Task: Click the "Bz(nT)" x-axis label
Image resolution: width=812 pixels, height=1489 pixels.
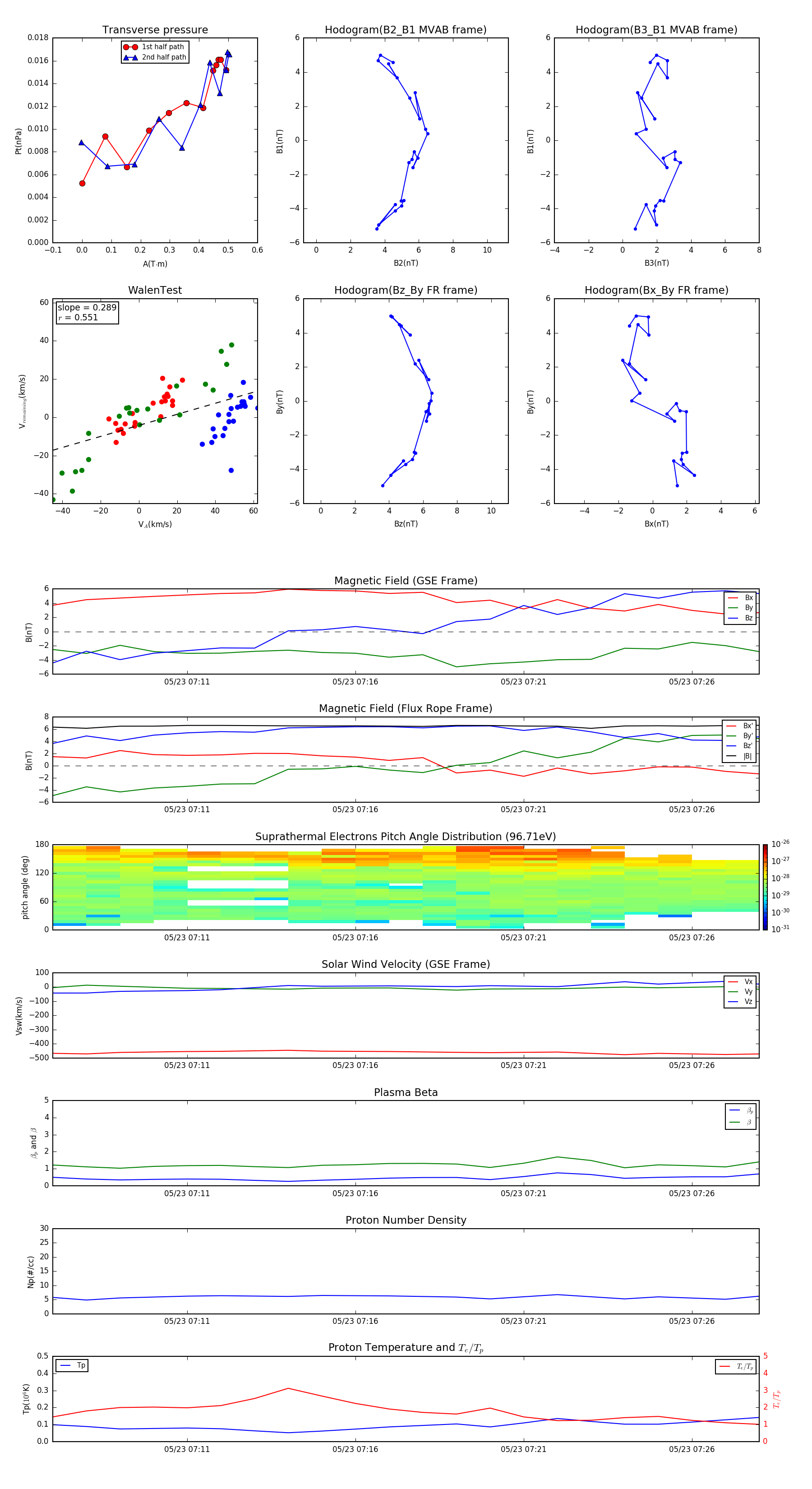Action: pos(406,524)
